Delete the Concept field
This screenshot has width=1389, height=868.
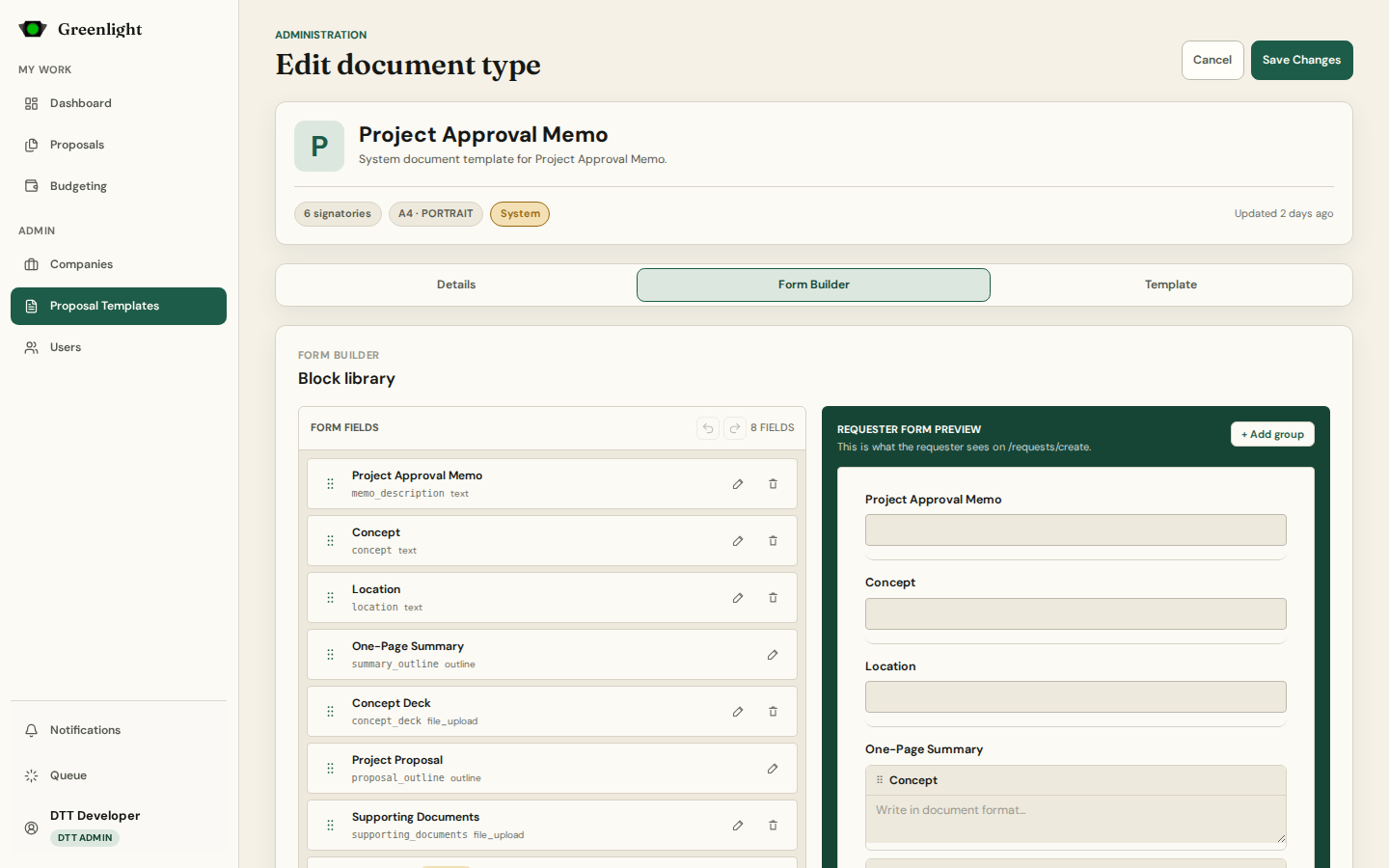[773, 541]
